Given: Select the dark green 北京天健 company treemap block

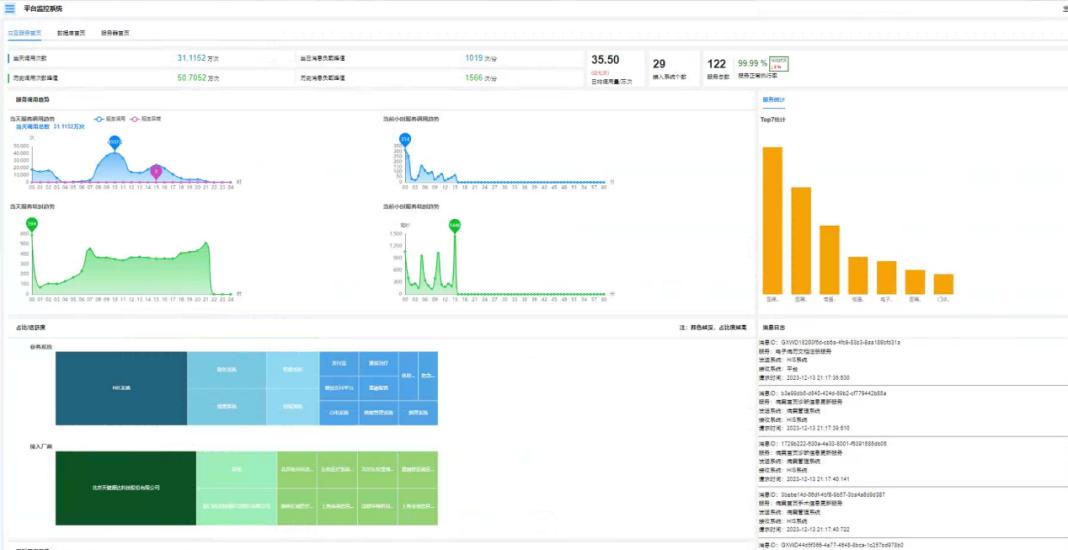Looking at the screenshot, I should pyautogui.click(x=125, y=488).
